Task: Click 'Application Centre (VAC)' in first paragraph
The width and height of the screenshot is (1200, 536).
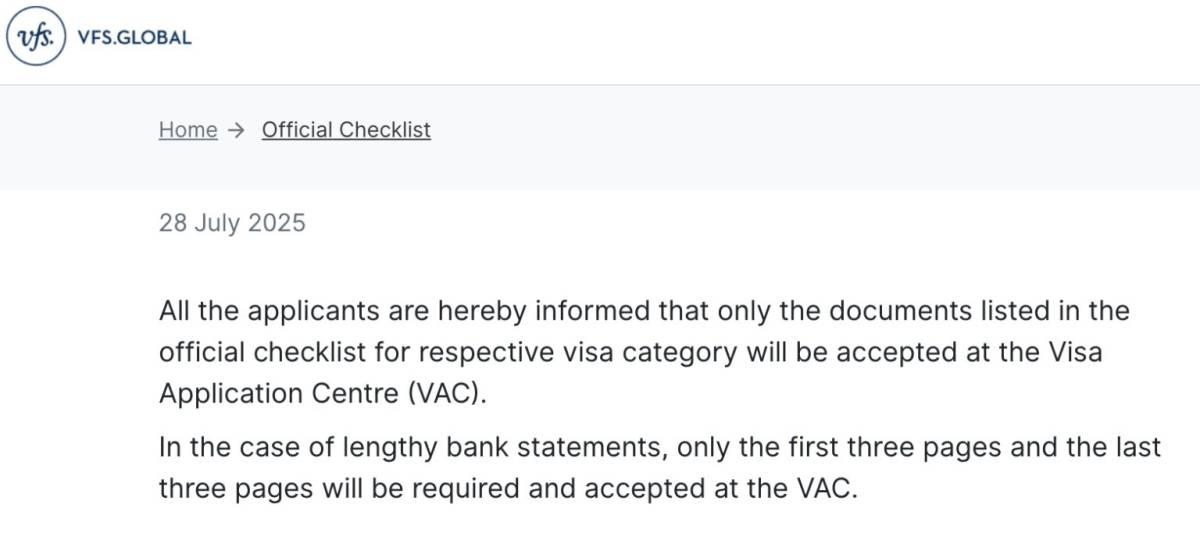Action: [323, 393]
